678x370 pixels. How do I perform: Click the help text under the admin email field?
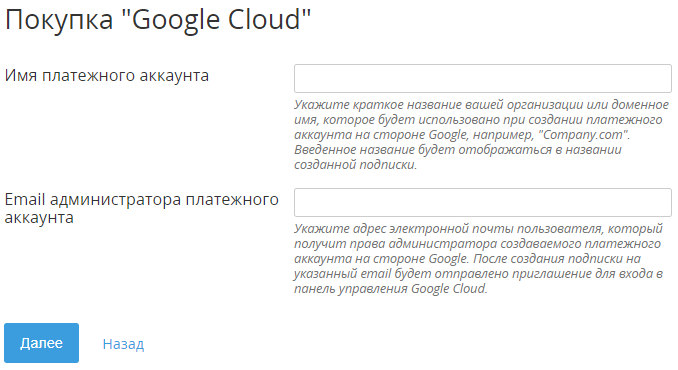tap(479, 258)
